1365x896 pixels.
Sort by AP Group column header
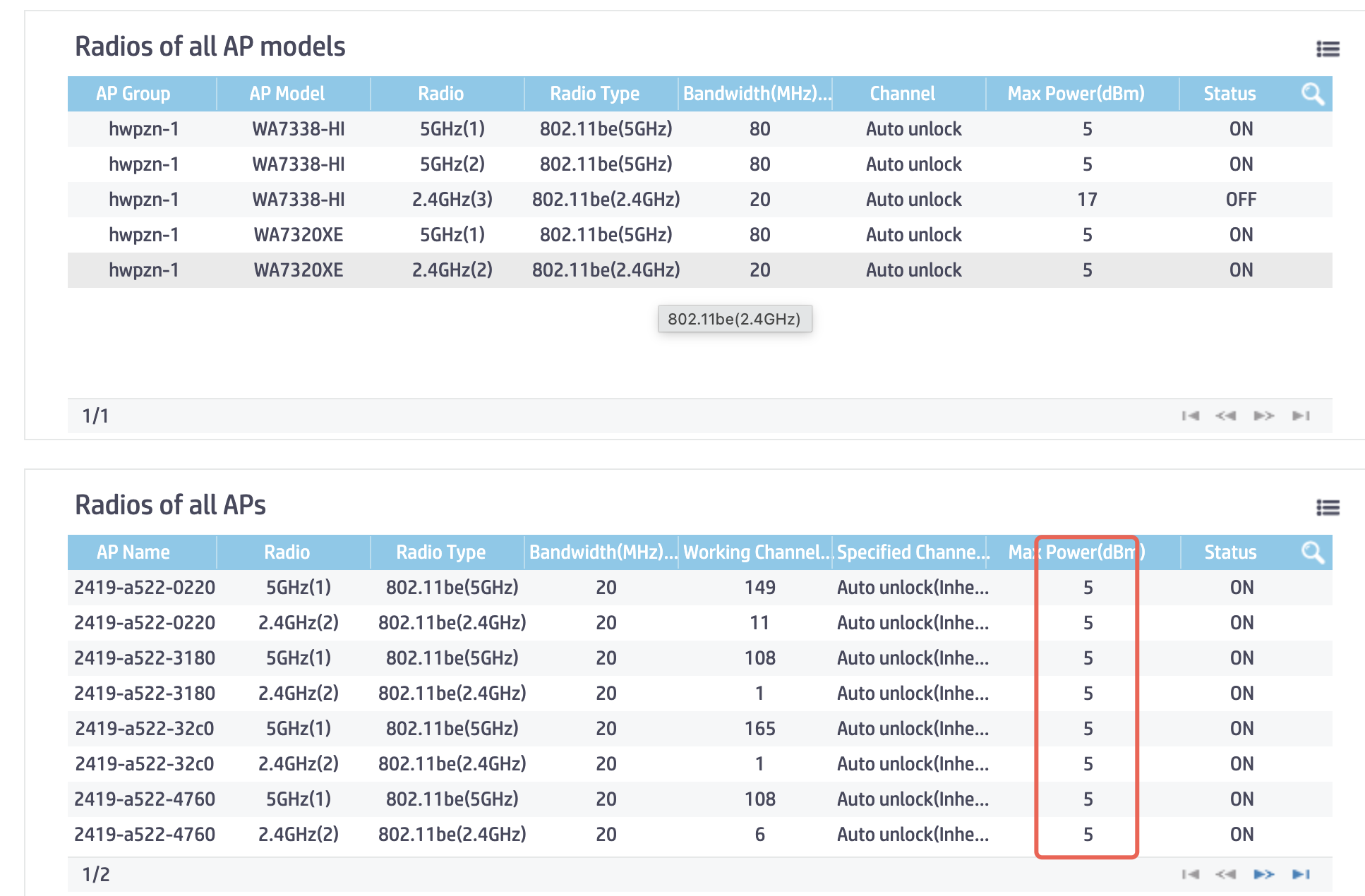(133, 94)
